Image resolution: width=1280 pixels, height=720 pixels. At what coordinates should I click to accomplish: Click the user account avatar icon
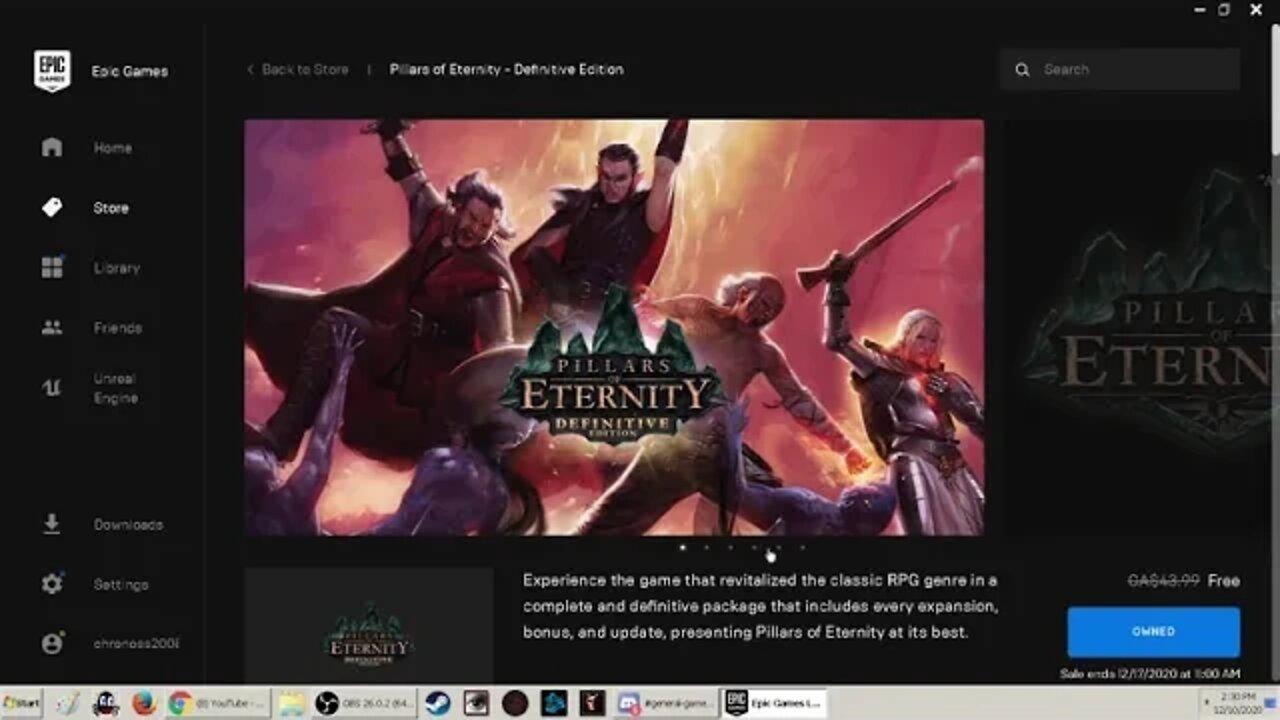(52, 644)
